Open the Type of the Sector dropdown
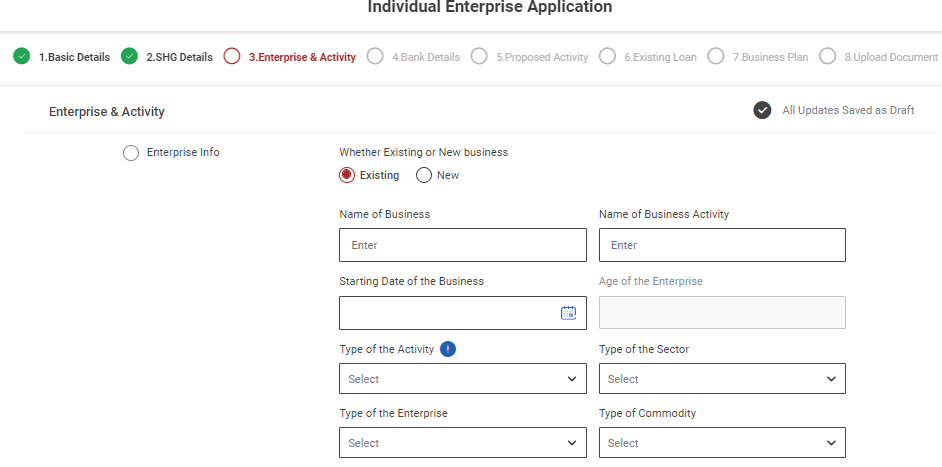This screenshot has height=467, width=942. tap(722, 379)
